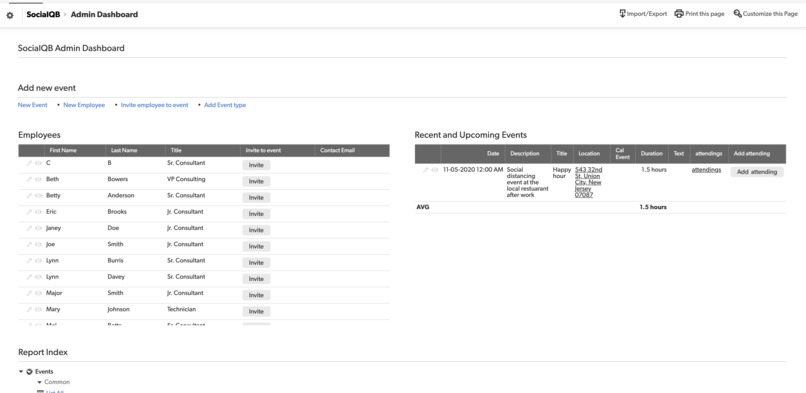The image size is (806, 393).
Task: View Lynn Davey record eye icon
Action: click(38, 277)
